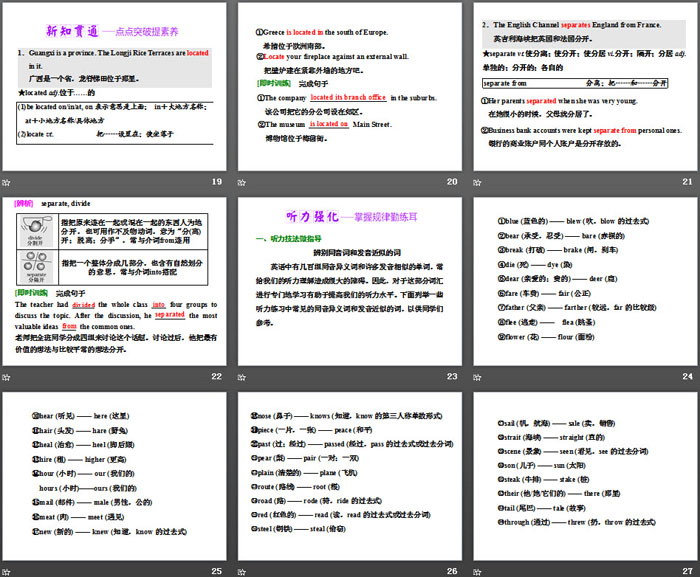
Task: Click the 'divided' underlined answer on slide 22
Action: point(83,305)
